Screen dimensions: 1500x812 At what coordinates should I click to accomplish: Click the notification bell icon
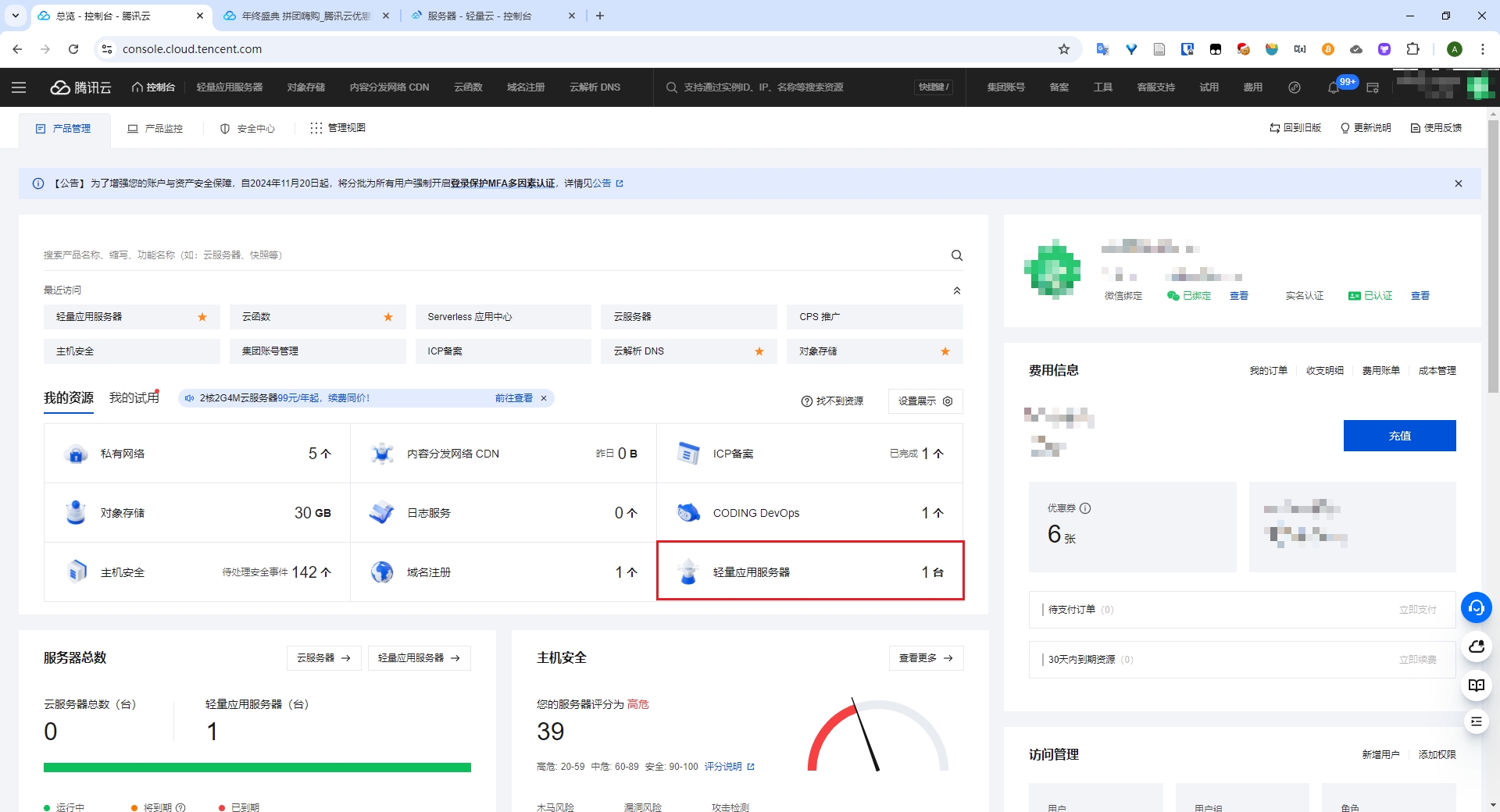[1334, 87]
